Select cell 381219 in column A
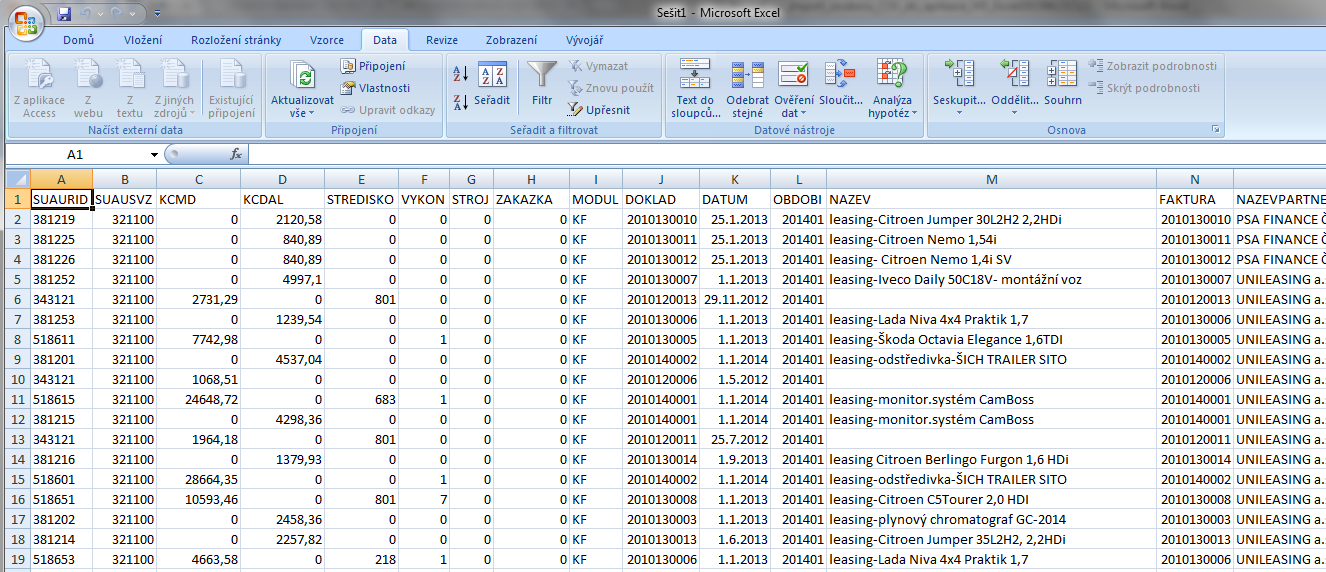 (x=61, y=219)
